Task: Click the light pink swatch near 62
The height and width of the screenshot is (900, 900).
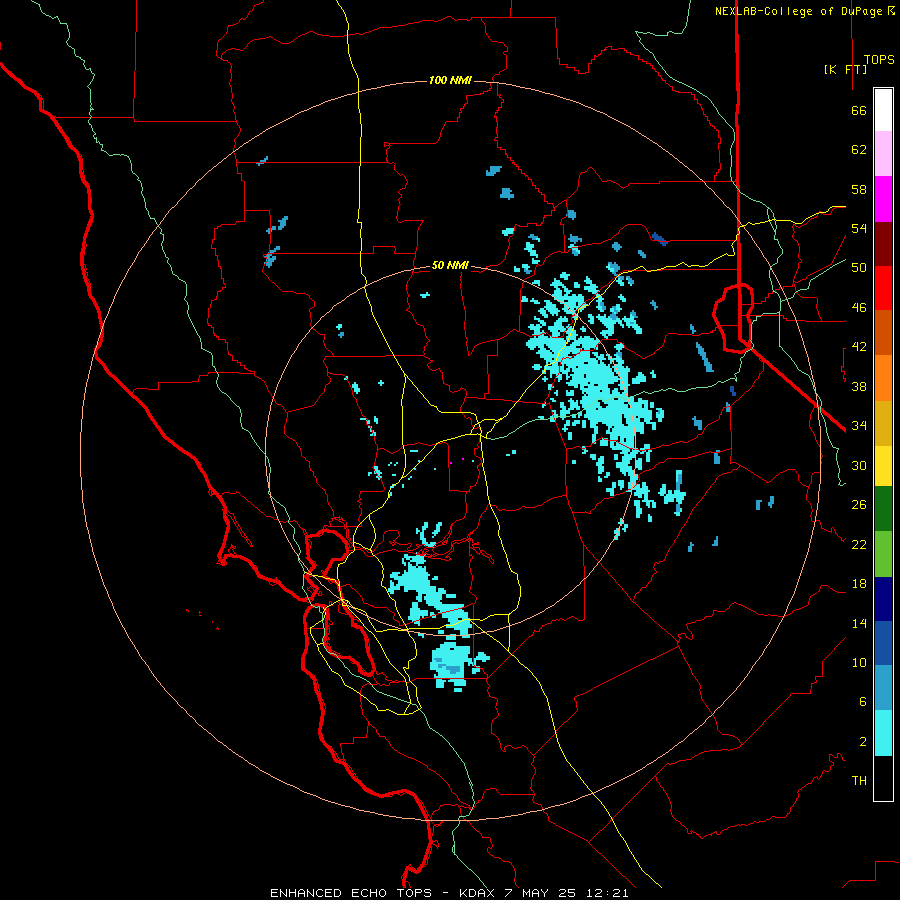Action: coord(883,154)
